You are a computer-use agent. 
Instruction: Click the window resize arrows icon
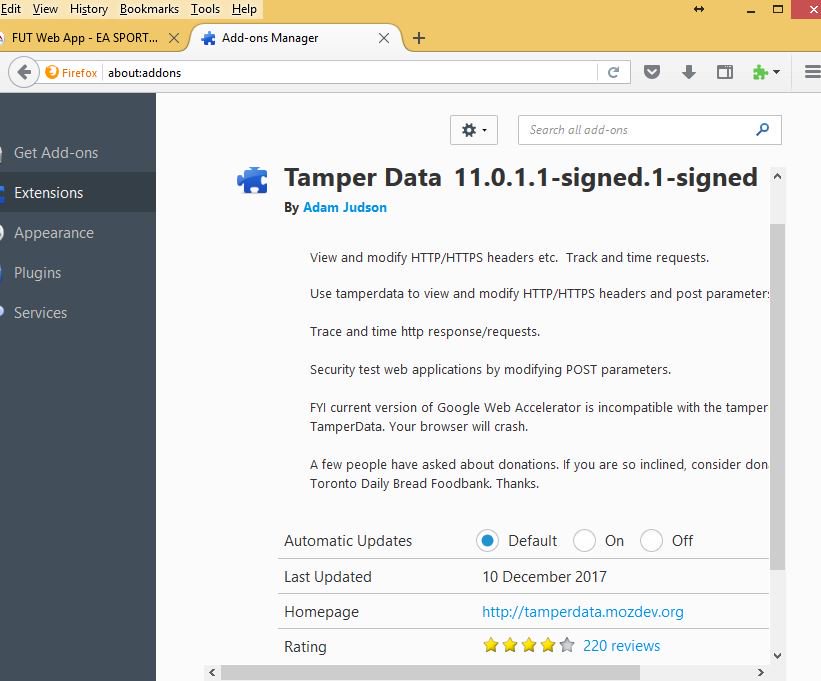(x=699, y=9)
